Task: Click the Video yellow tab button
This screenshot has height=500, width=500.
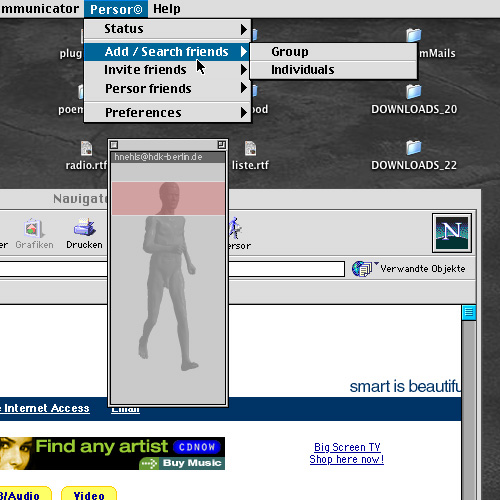Action: tap(89, 494)
